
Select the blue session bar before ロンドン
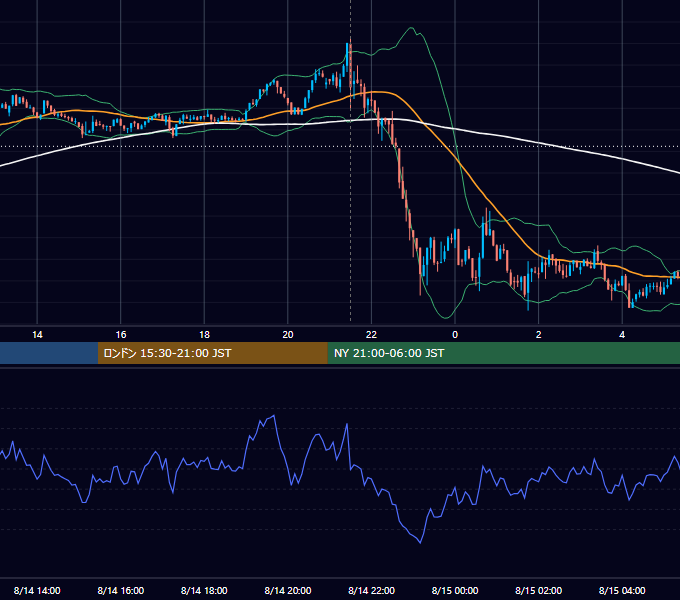pos(49,353)
